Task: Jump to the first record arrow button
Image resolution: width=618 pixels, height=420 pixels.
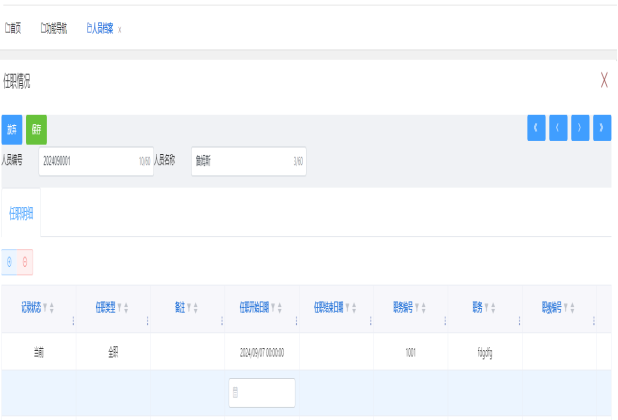Action: 536,128
